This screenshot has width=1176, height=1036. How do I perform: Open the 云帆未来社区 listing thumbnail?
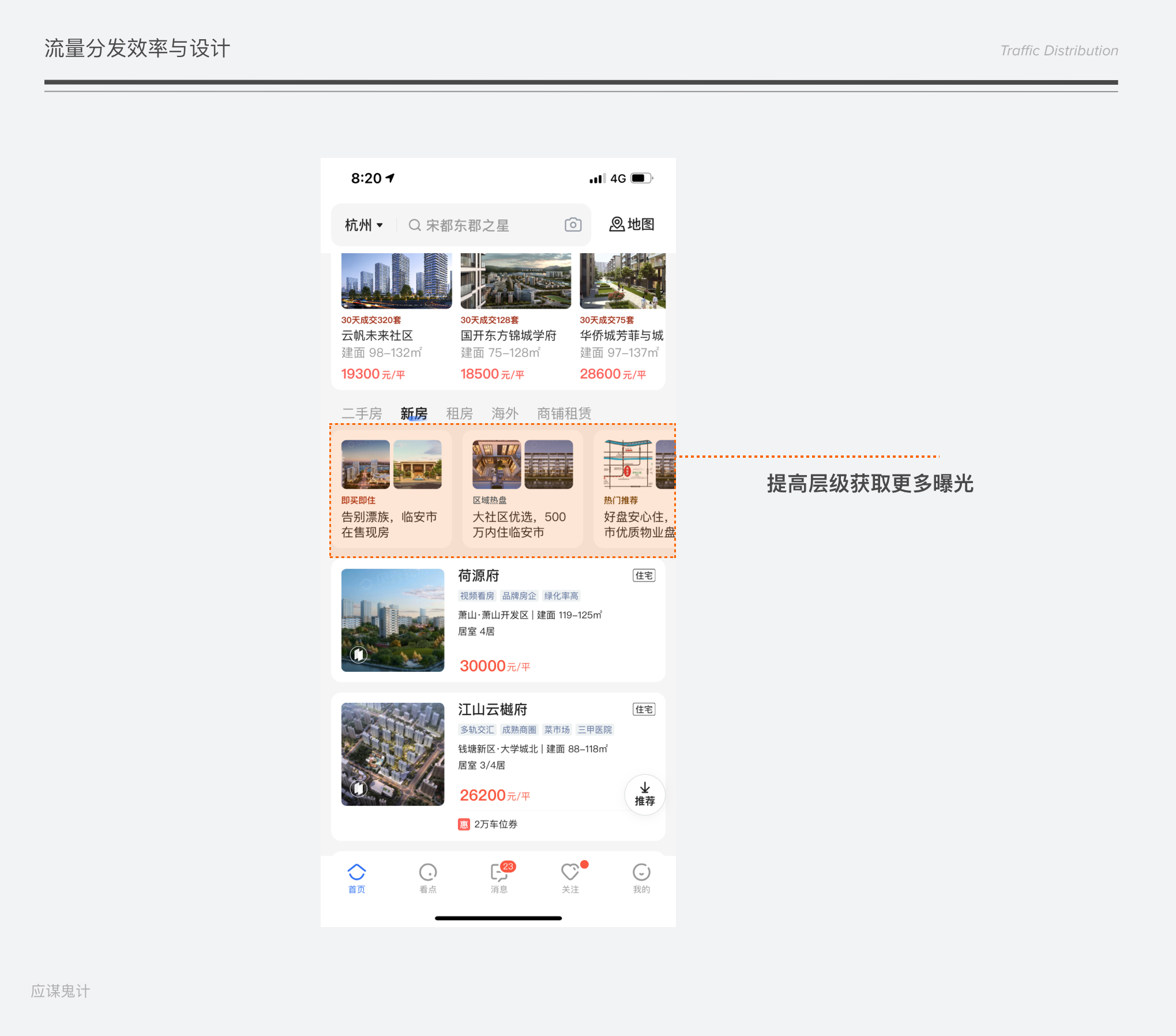tap(396, 281)
